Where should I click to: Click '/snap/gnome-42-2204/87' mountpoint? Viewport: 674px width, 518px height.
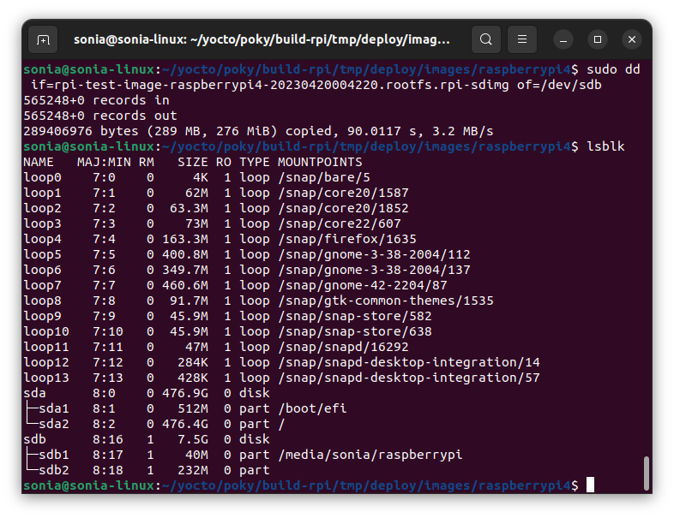pos(362,286)
